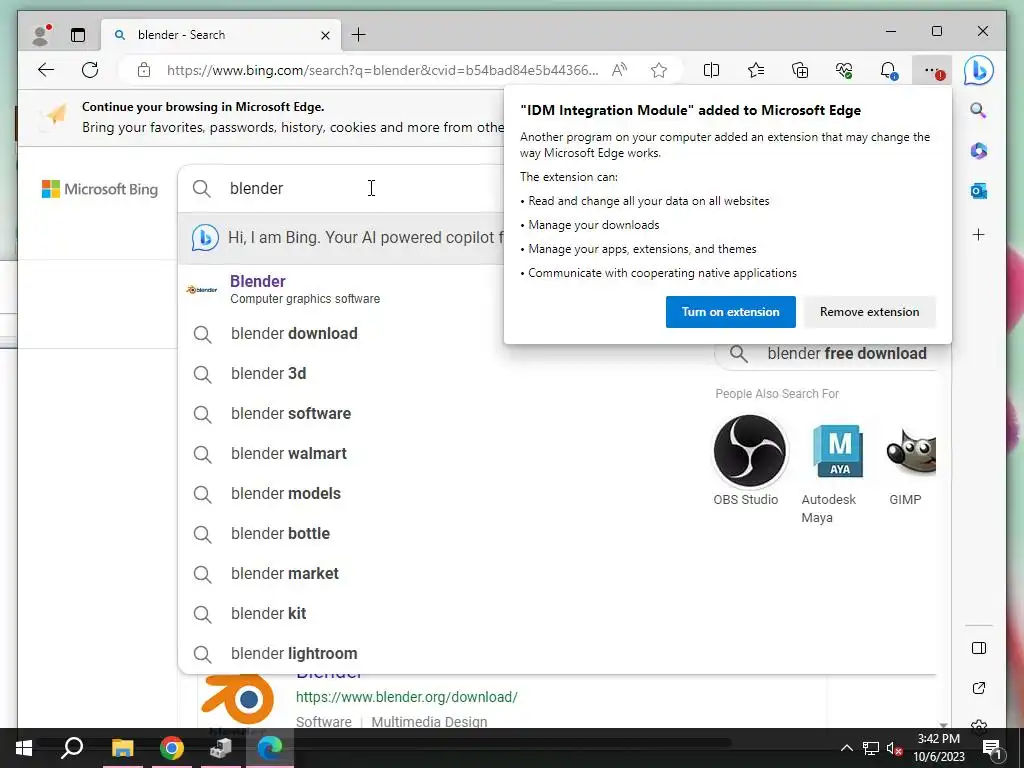Open notifications bell icon

(888, 70)
